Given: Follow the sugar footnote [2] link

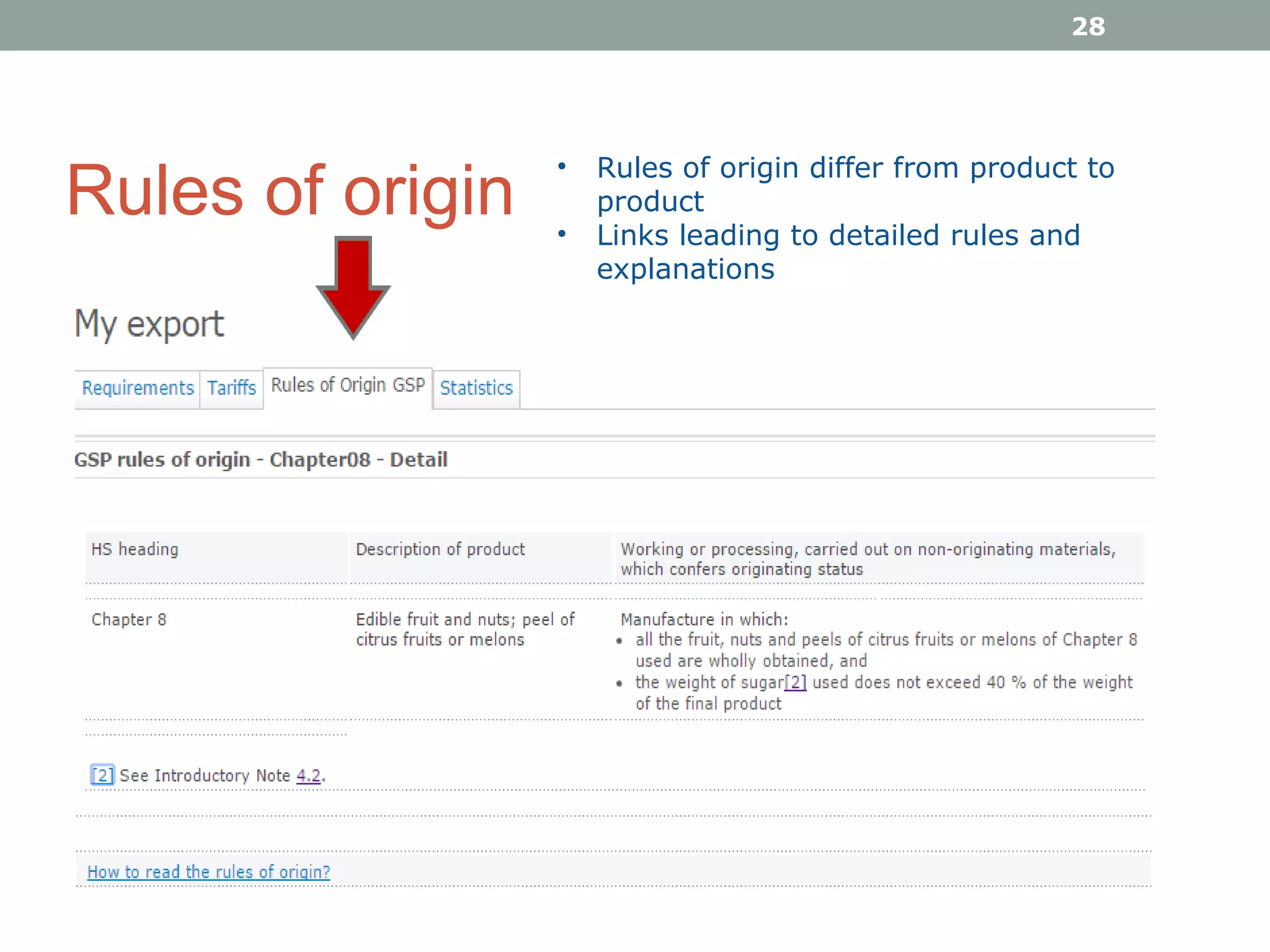Looking at the screenshot, I should [795, 682].
